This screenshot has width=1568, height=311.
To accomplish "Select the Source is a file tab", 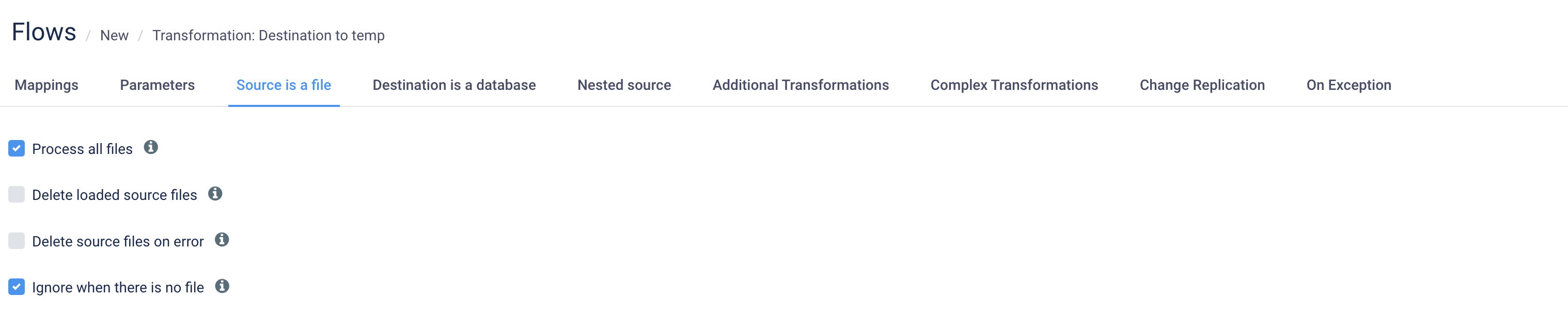I will point(284,85).
